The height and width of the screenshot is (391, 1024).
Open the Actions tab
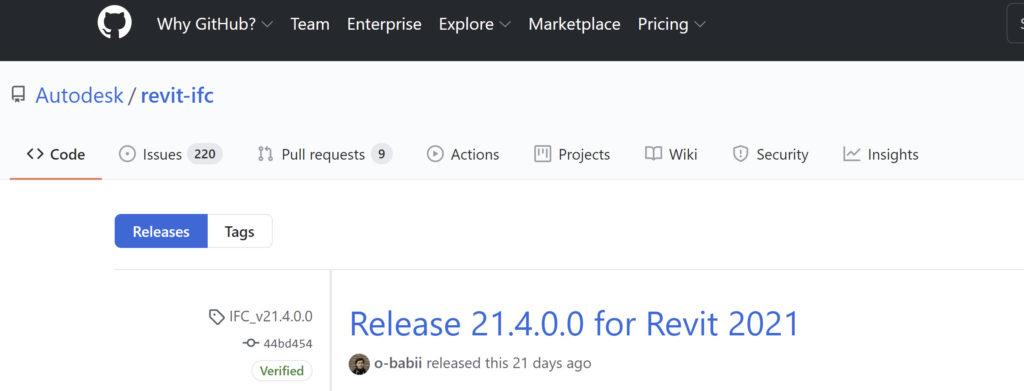click(462, 155)
